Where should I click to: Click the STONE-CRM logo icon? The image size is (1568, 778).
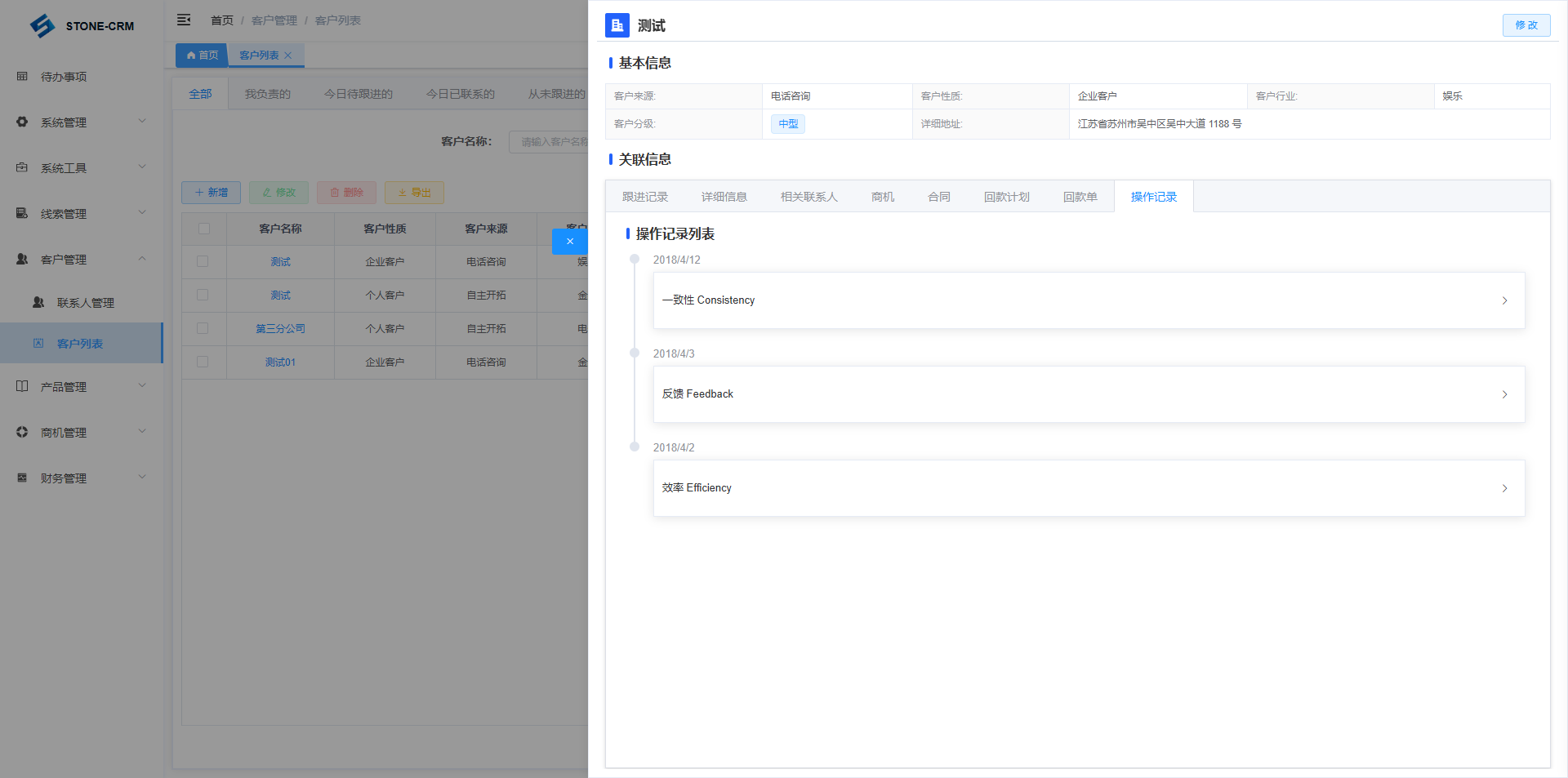[42, 26]
